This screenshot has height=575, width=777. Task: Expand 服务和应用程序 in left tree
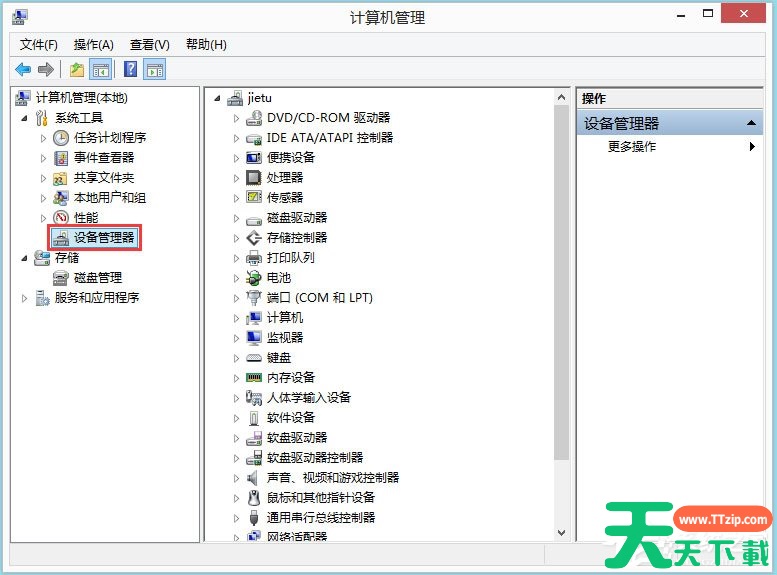pos(25,298)
